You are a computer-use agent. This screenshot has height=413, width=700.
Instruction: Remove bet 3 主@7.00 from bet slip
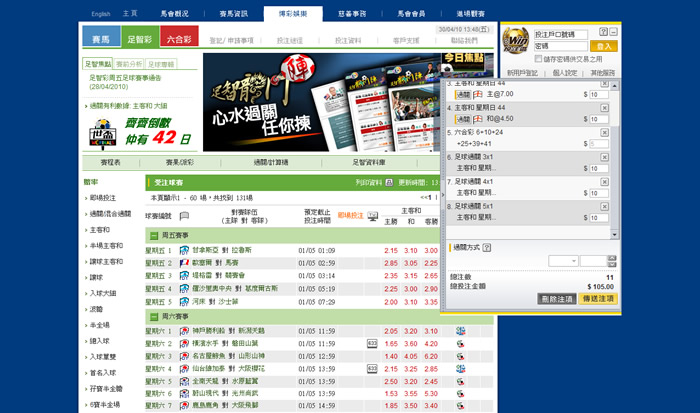604,83
